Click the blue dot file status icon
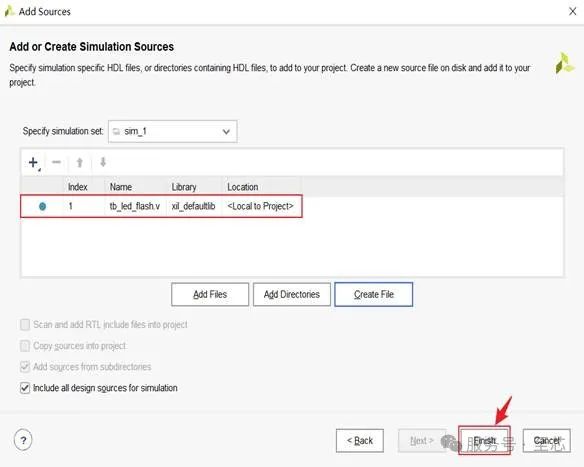Image resolution: width=584 pixels, height=467 pixels. pos(42,206)
